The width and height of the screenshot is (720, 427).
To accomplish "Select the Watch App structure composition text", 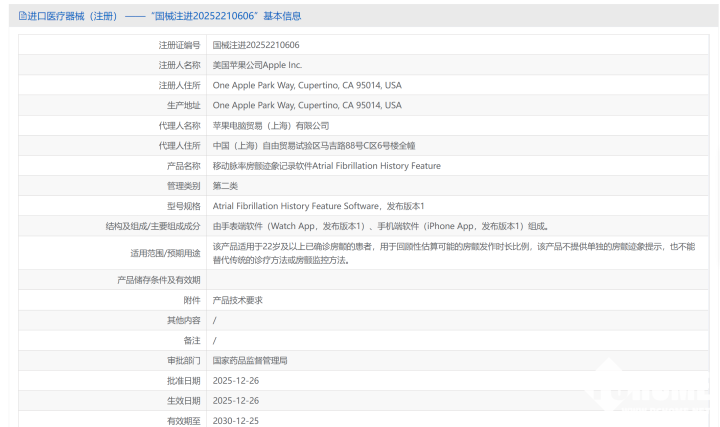I will 380,226.
